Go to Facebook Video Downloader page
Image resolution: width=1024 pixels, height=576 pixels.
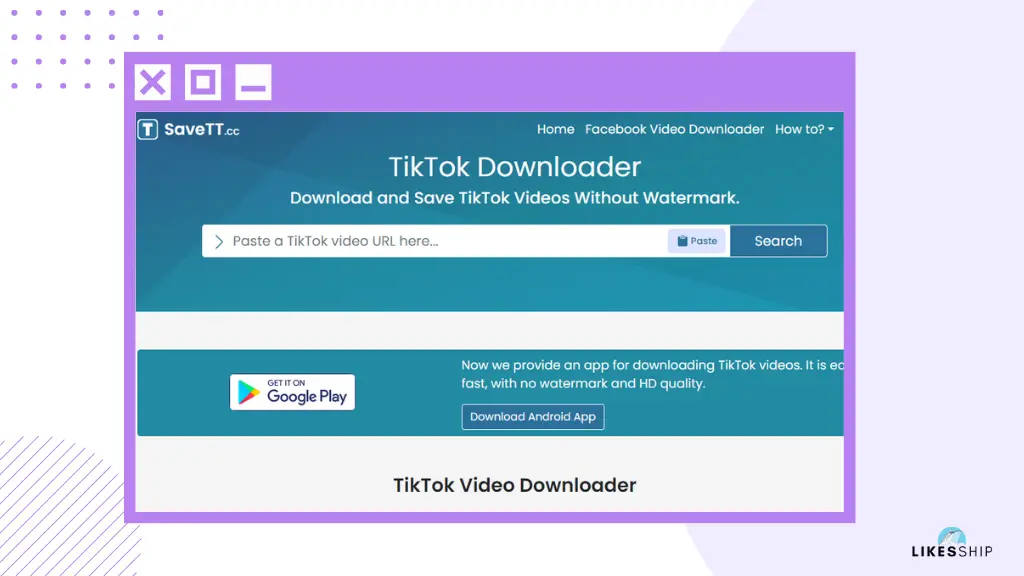click(674, 129)
